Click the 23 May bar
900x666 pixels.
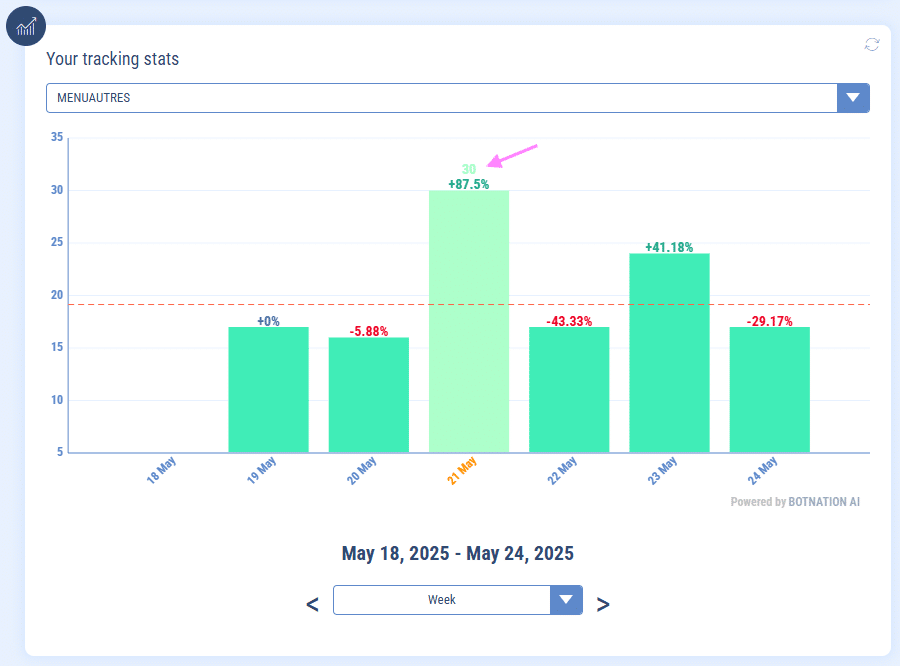tap(668, 353)
